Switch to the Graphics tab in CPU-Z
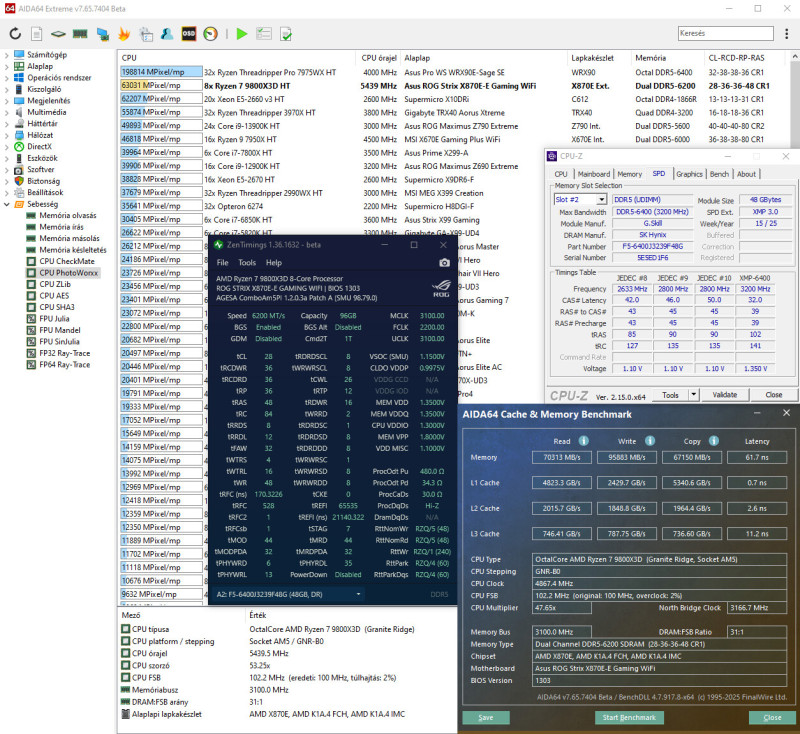 (x=689, y=174)
